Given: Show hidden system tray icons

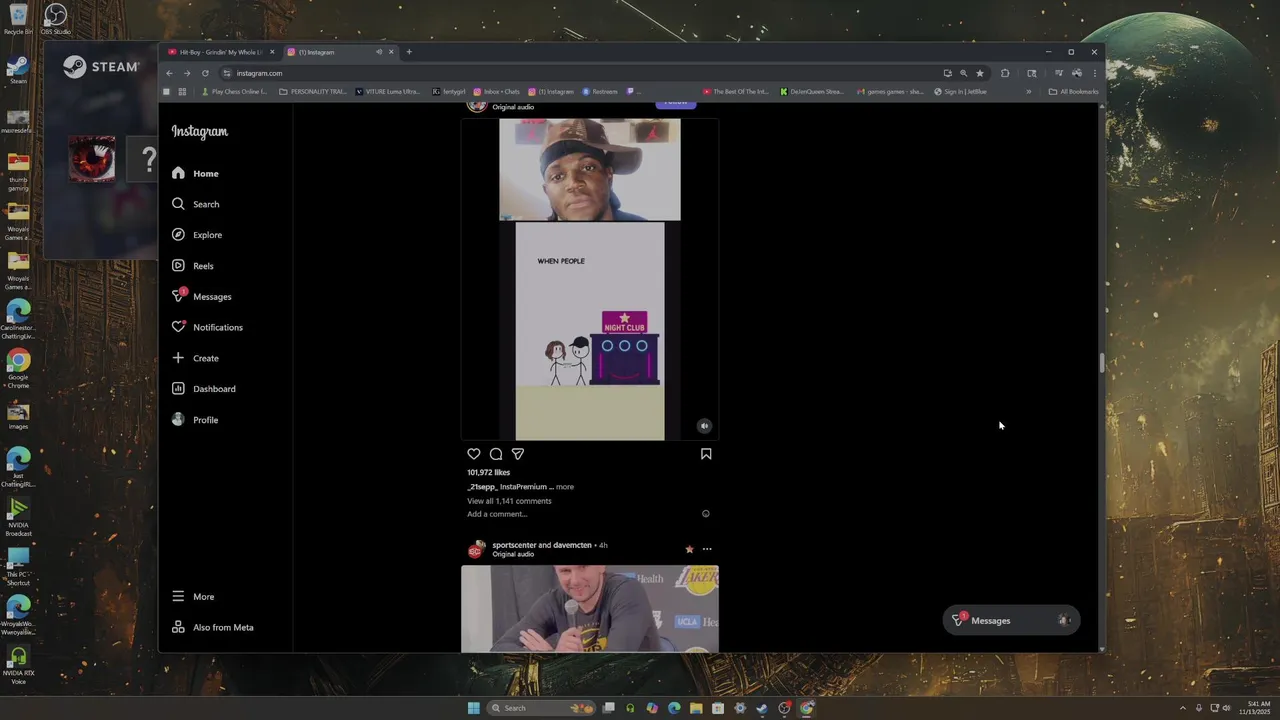Looking at the screenshot, I should tap(1183, 708).
